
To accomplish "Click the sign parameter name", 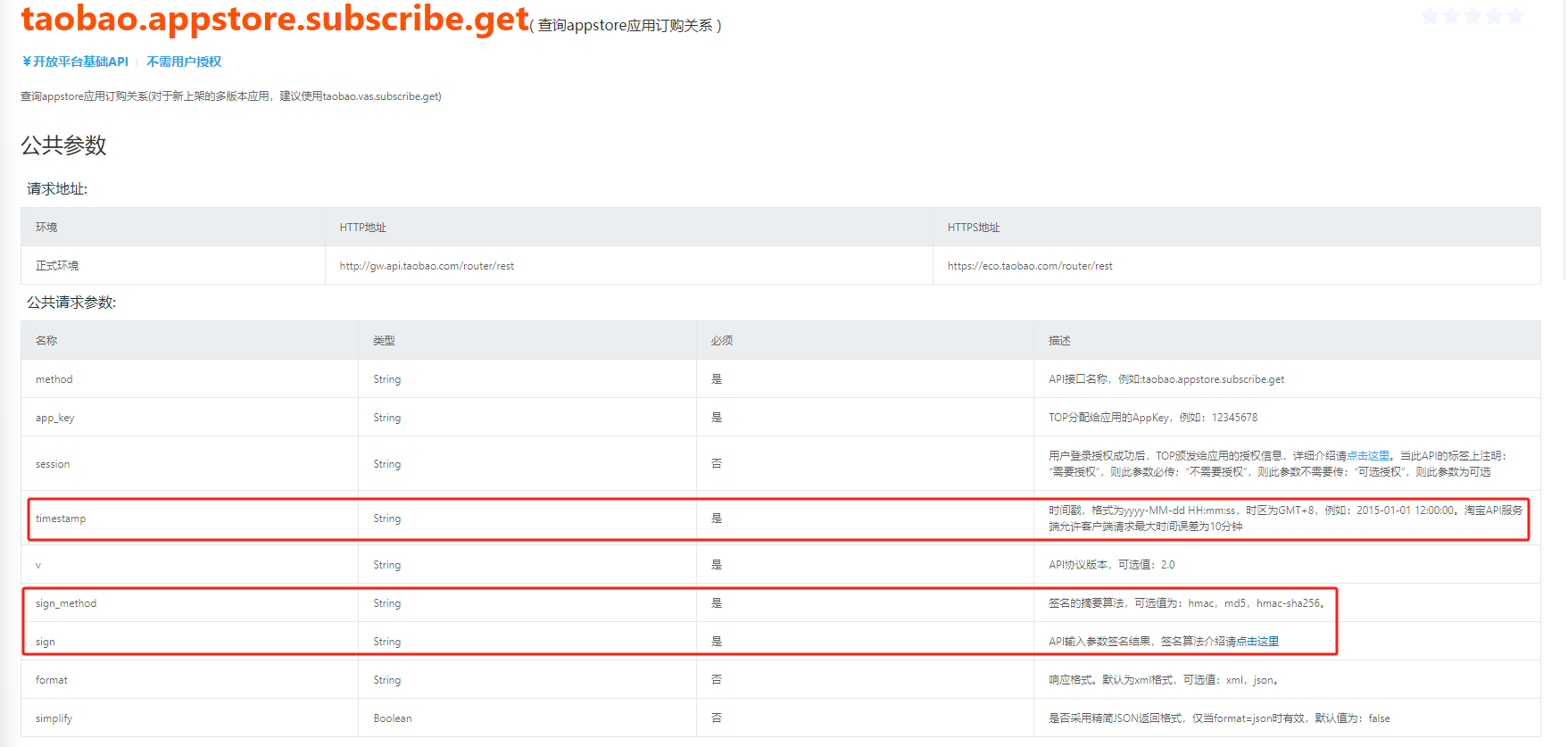I will click(x=46, y=641).
